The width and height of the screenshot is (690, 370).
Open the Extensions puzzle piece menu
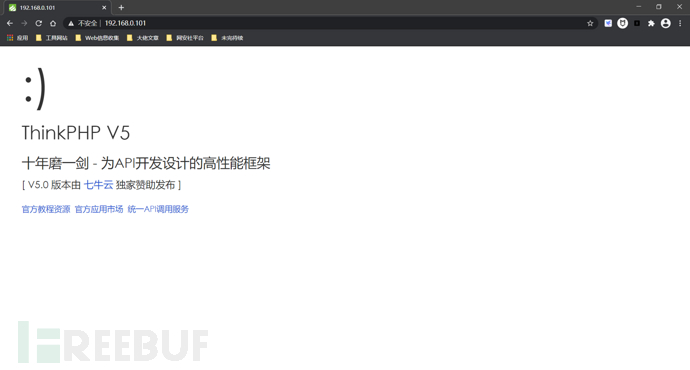(x=651, y=23)
